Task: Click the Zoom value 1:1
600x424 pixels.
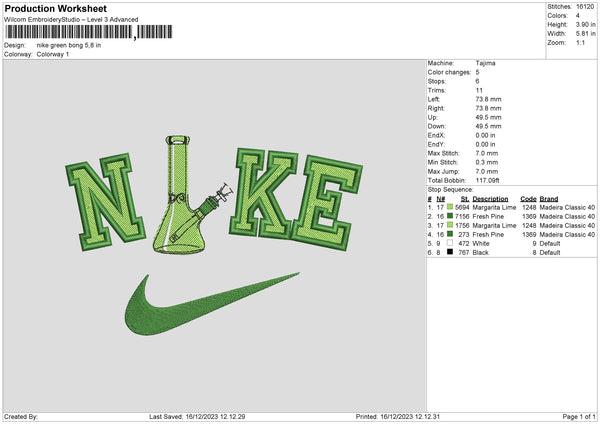Action: coord(580,42)
